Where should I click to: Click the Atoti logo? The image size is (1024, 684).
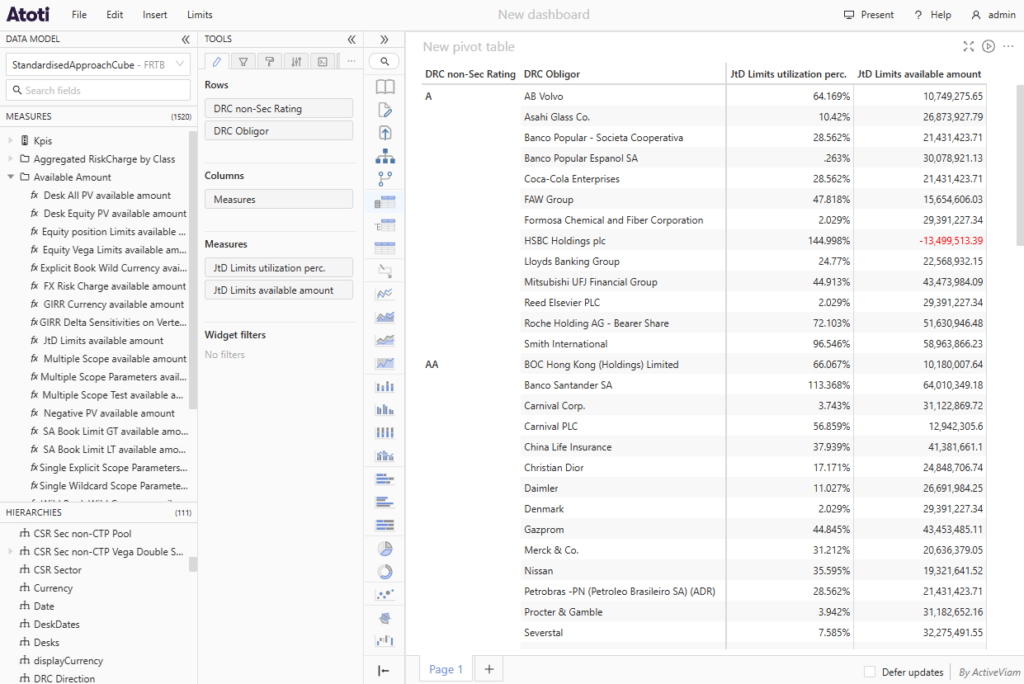pos(28,14)
